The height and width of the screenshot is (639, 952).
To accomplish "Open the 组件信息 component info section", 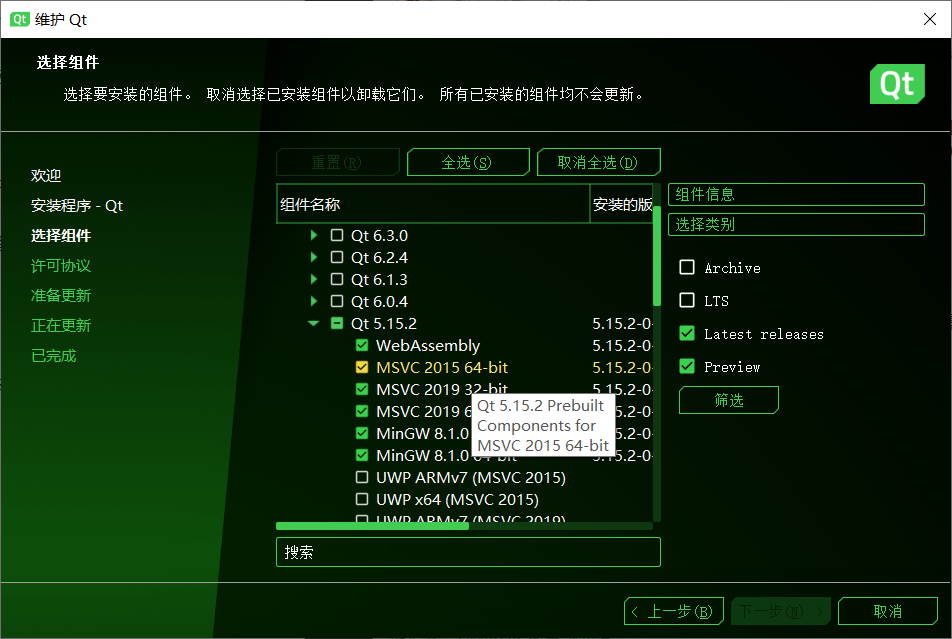I will coord(796,194).
